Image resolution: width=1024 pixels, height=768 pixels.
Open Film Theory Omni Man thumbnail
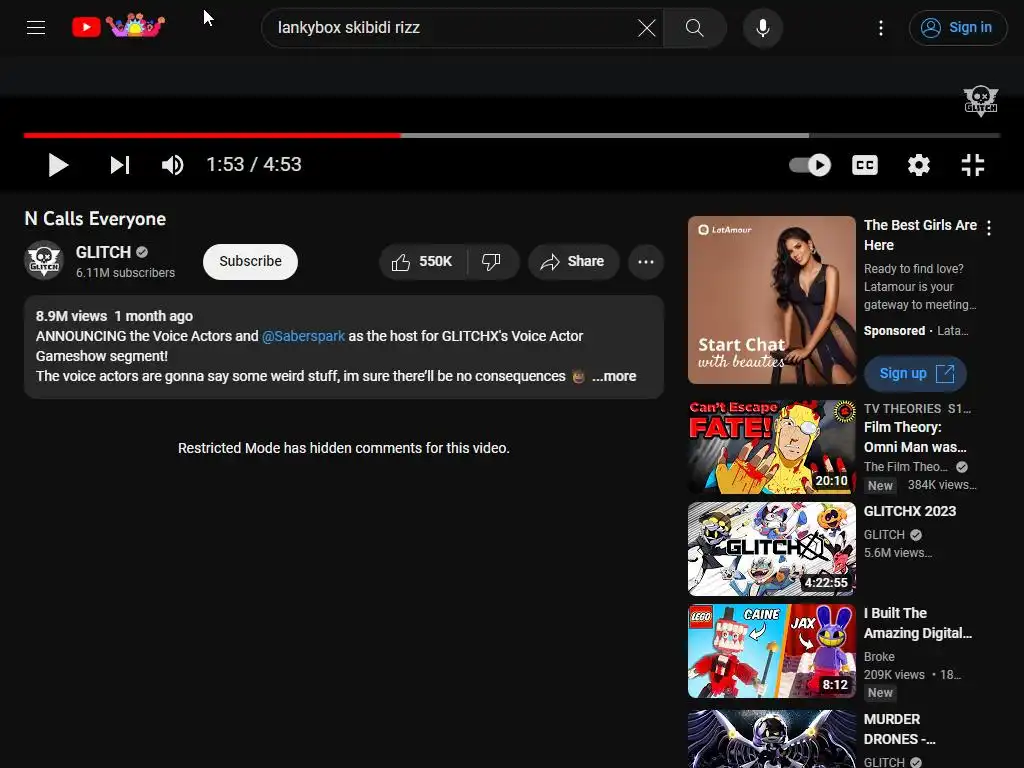(x=771, y=447)
